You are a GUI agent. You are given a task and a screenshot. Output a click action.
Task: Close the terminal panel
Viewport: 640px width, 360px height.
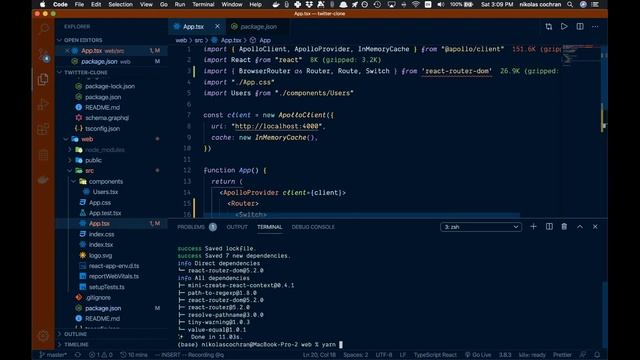pyautogui.click(x=595, y=227)
